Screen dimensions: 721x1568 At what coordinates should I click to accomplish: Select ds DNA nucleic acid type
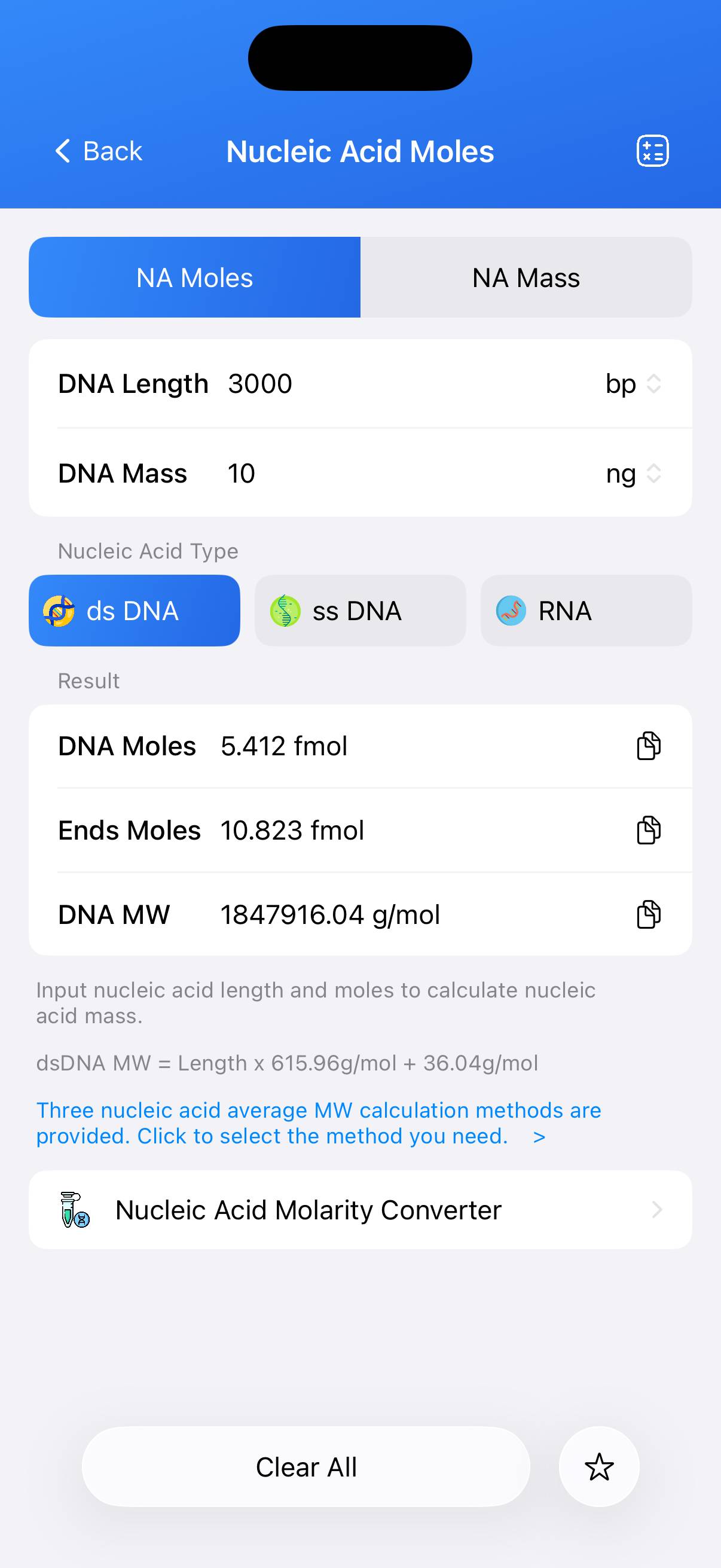coord(134,611)
